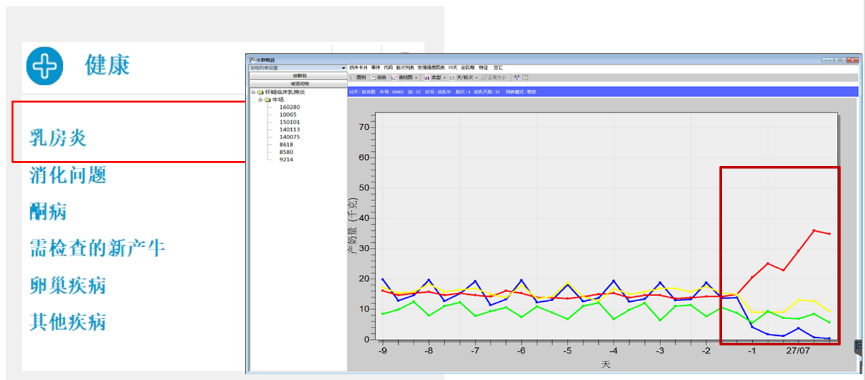Open the 消化问题 link
The height and width of the screenshot is (380, 865).
coord(67,175)
